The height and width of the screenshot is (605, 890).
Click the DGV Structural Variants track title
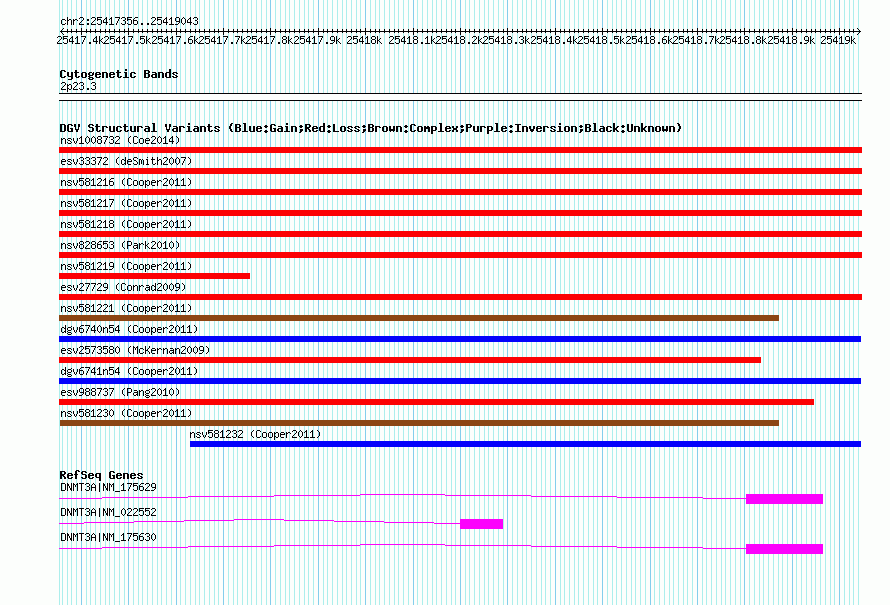tap(371, 128)
